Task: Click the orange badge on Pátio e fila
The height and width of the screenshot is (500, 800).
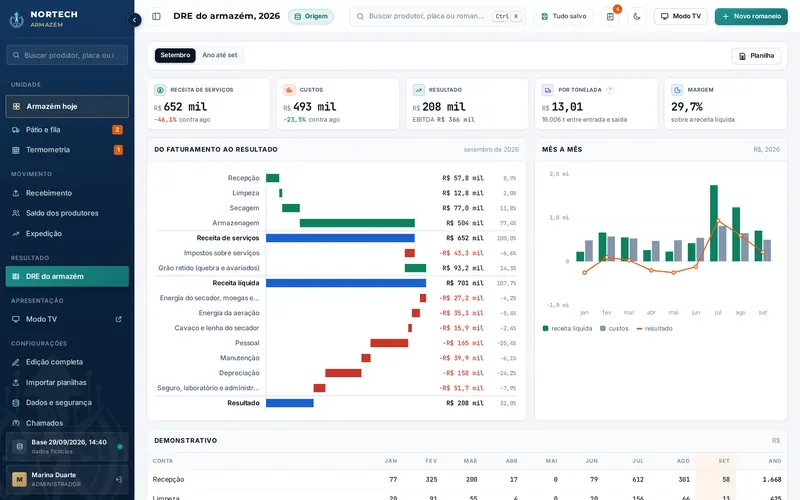Action: [x=117, y=130]
